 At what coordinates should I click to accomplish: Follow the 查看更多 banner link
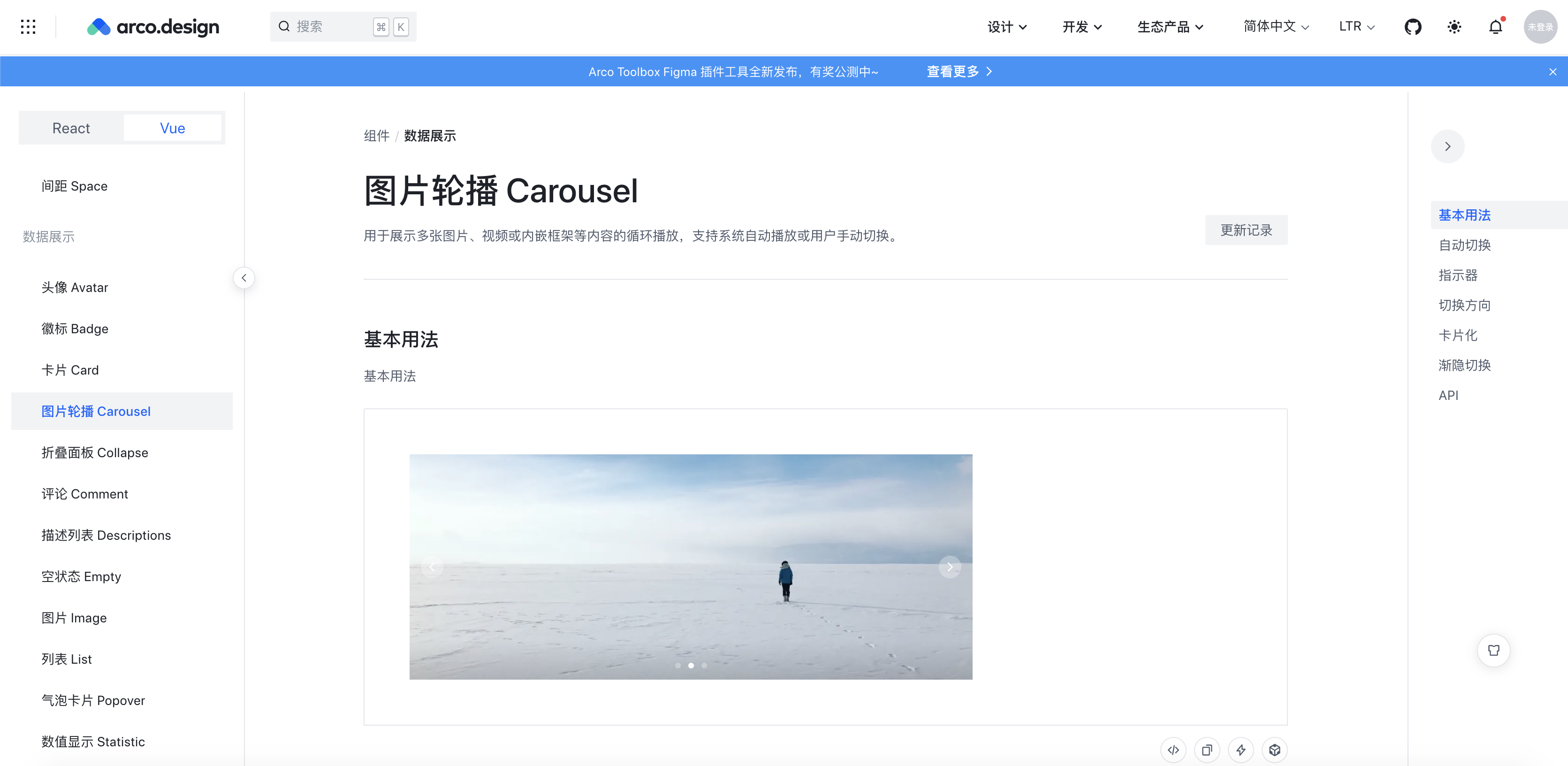[x=959, y=72]
